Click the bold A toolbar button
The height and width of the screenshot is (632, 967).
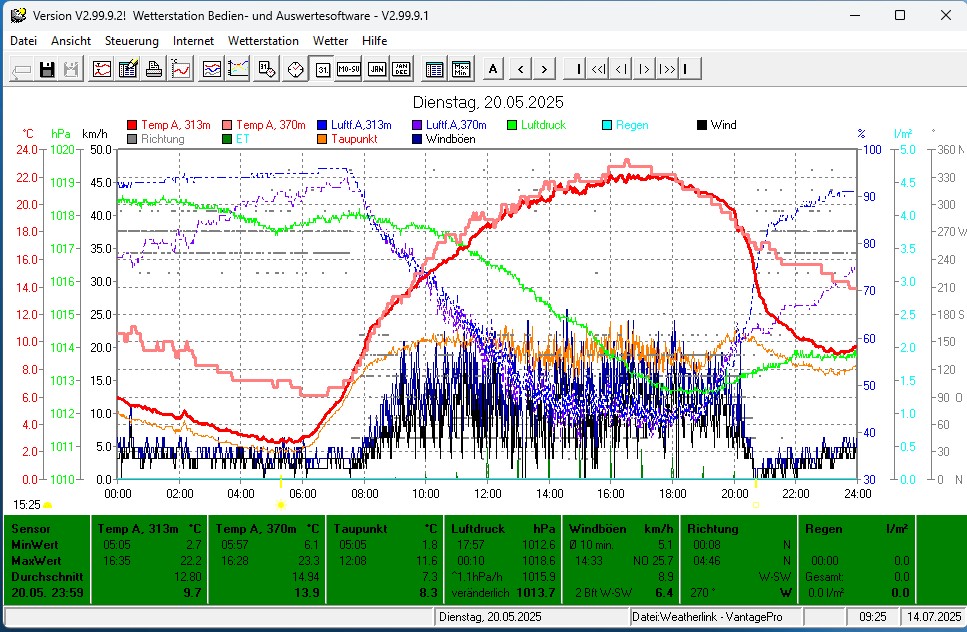coord(493,69)
